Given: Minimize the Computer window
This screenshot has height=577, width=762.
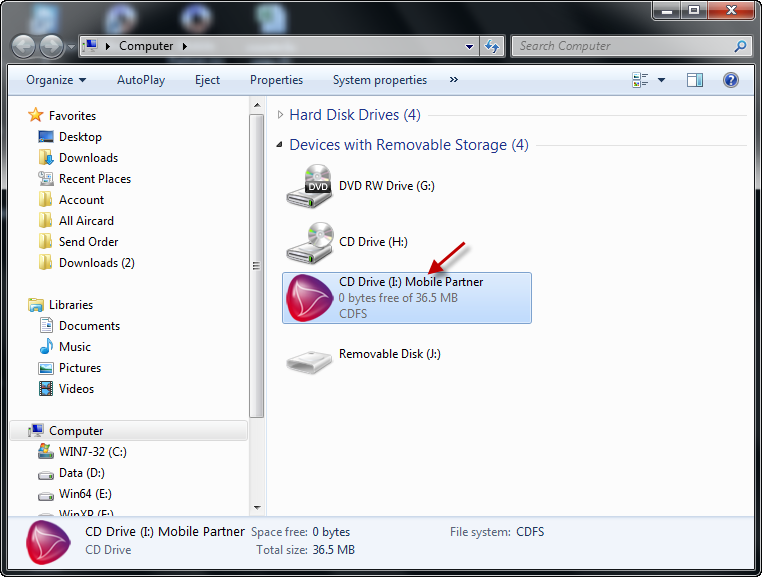Looking at the screenshot, I should click(667, 10).
